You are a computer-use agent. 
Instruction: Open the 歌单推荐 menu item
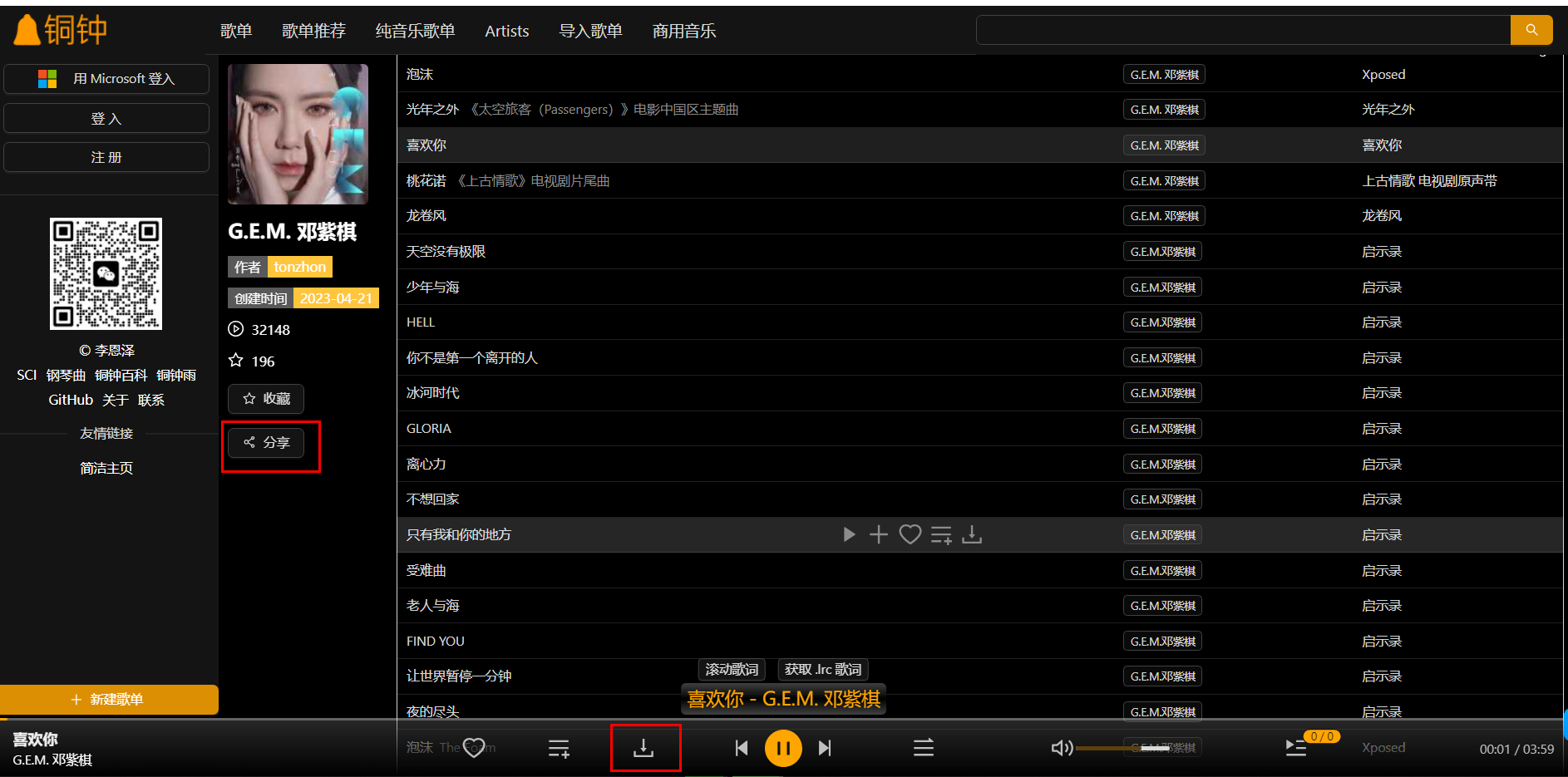click(313, 31)
